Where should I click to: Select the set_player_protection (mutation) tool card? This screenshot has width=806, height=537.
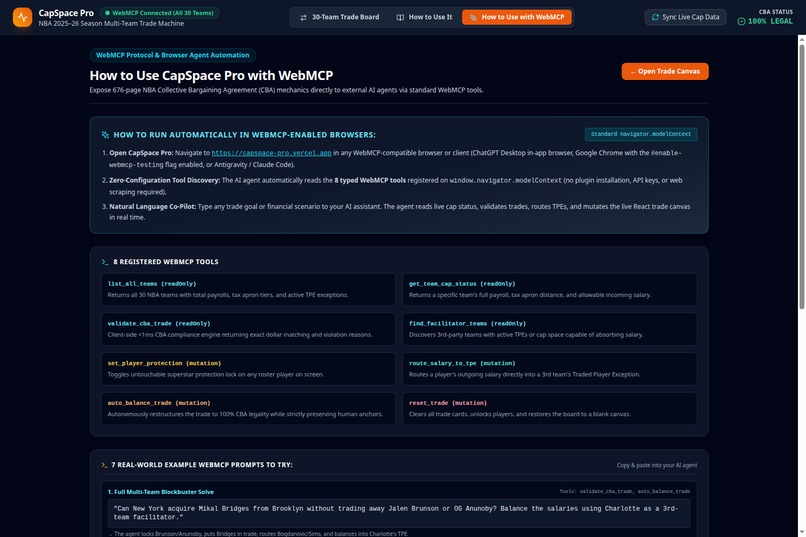[x=248, y=368]
